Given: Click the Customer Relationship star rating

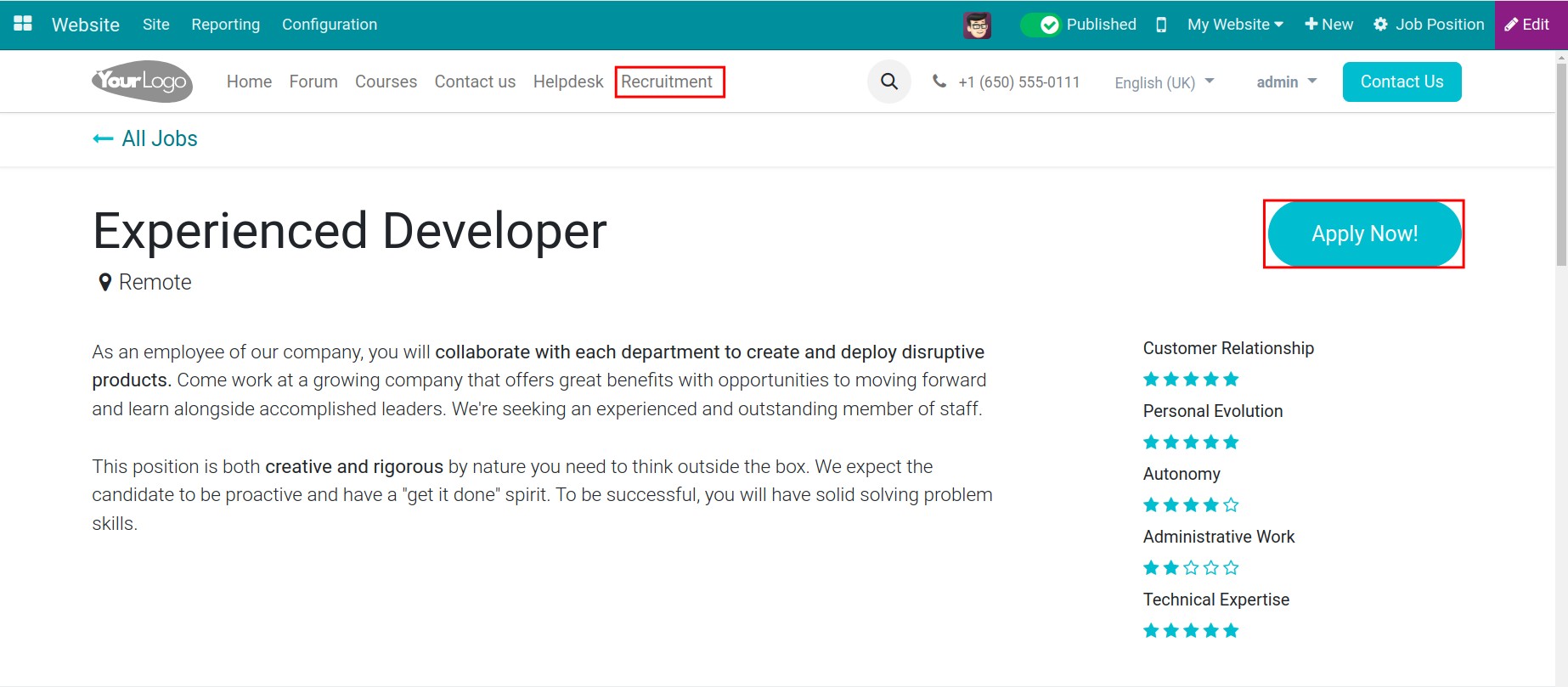Looking at the screenshot, I should tap(1191, 379).
